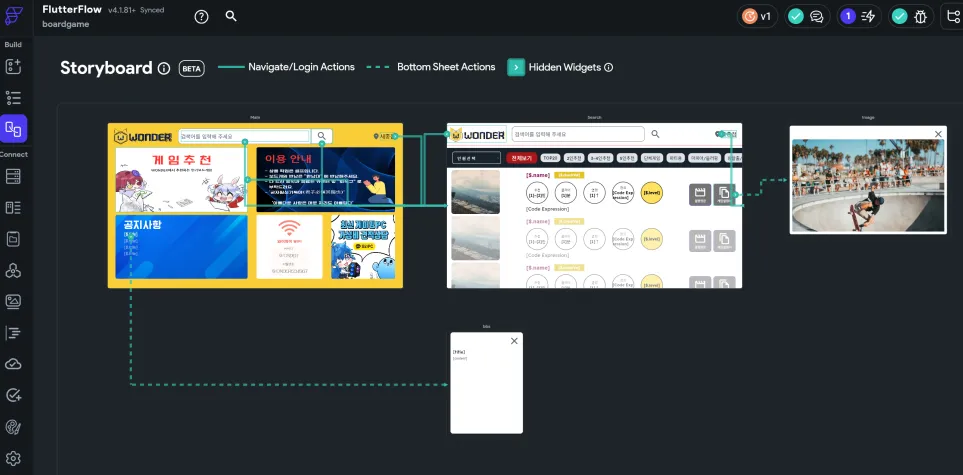Open the Tests sidebar icon
The image size is (963, 475).
(x=14, y=395)
